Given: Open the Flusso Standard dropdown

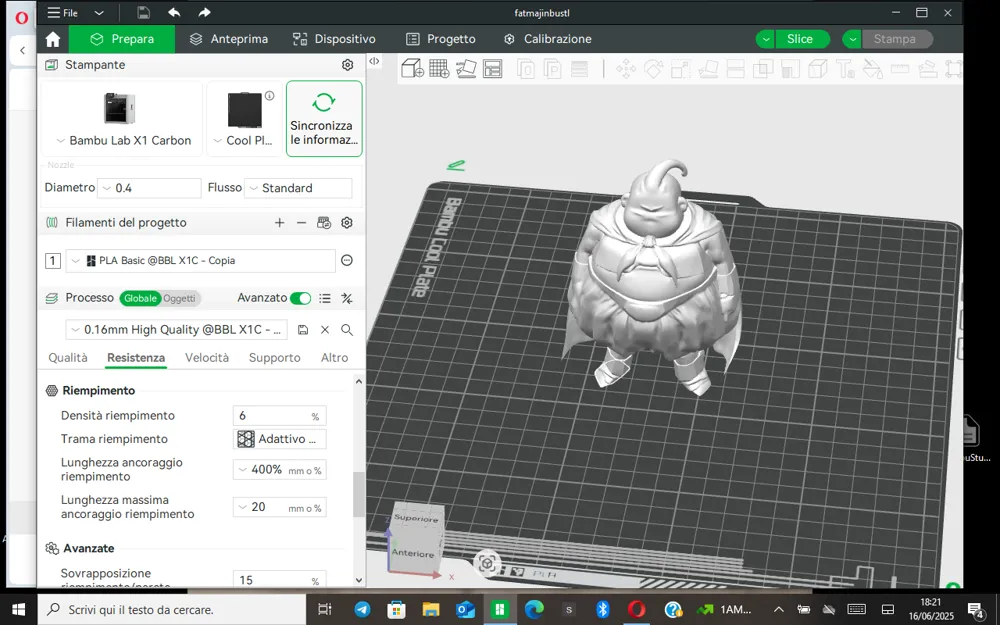Looking at the screenshot, I should (x=298, y=188).
